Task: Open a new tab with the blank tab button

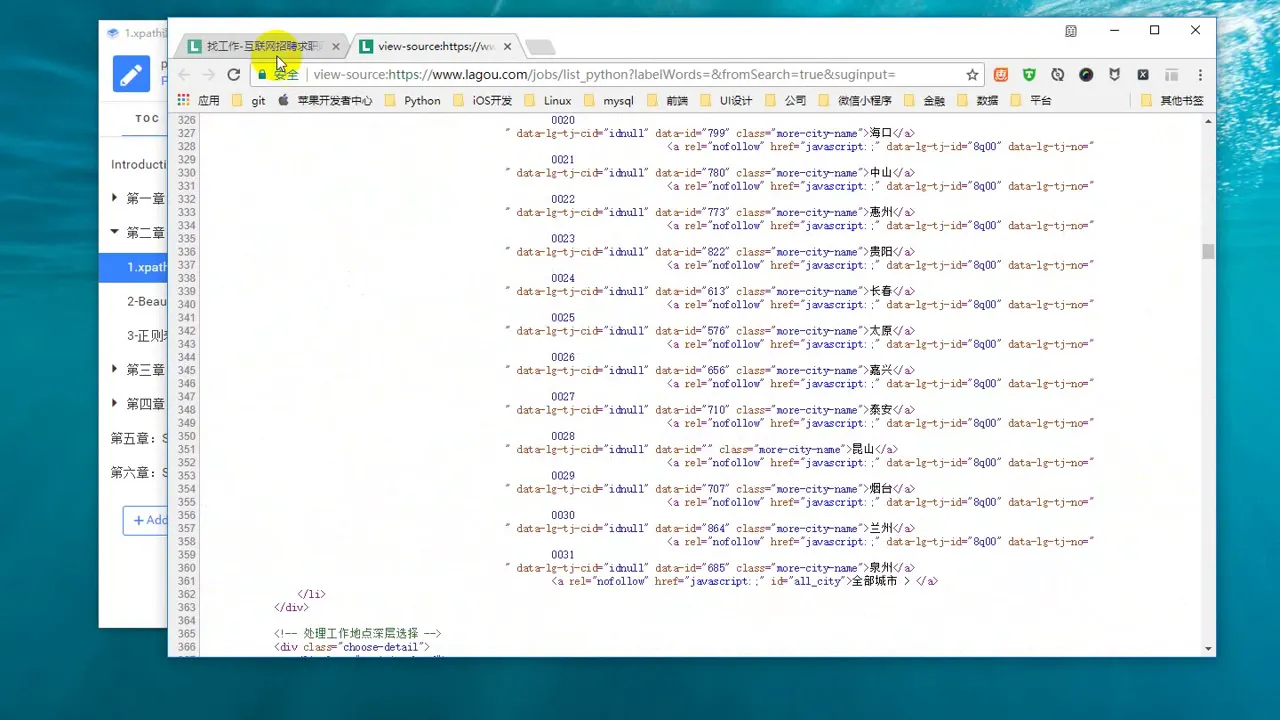Action: [539, 47]
